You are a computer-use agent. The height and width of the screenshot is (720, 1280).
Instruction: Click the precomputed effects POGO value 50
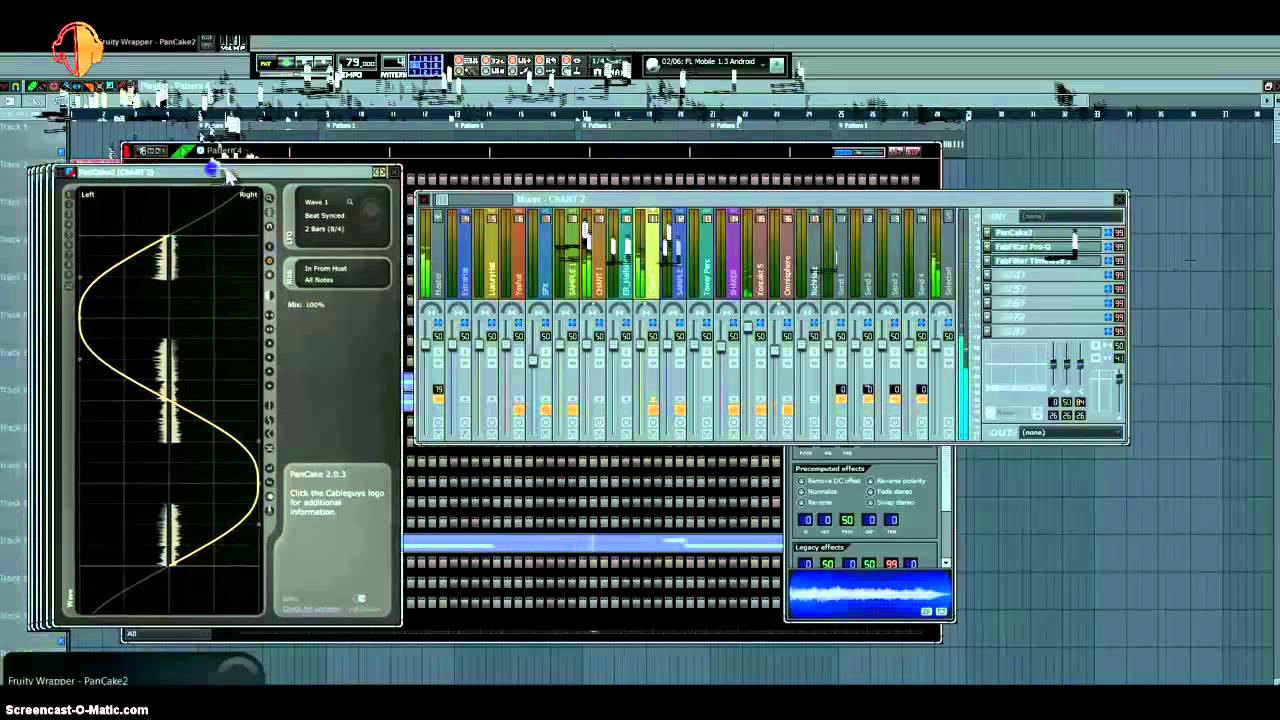847,520
